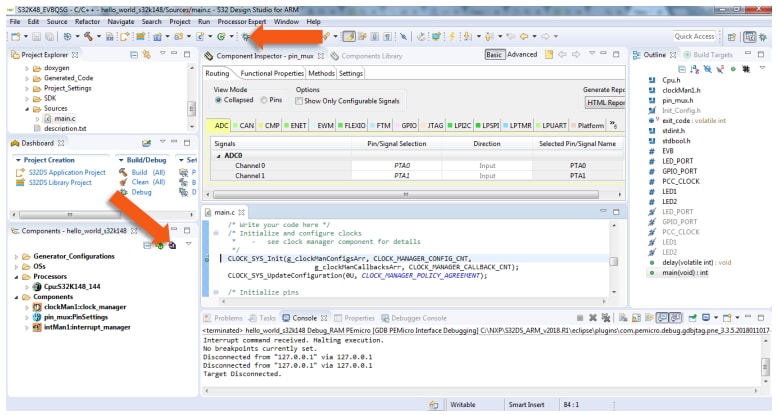The image size is (777, 415).
Task: Expand the Generator_Configurations tree node
Action: point(15,256)
